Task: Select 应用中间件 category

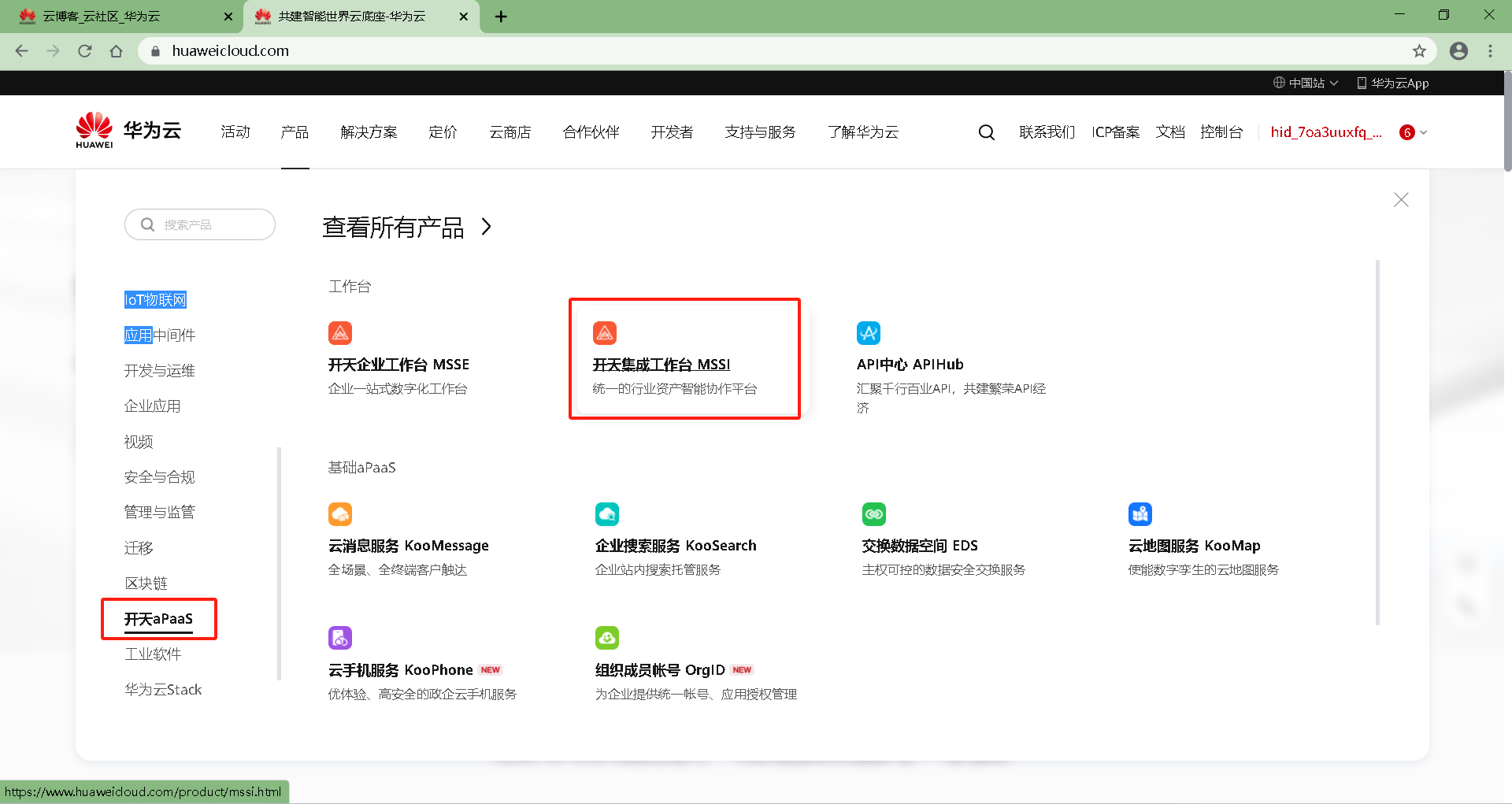Action: coord(160,335)
